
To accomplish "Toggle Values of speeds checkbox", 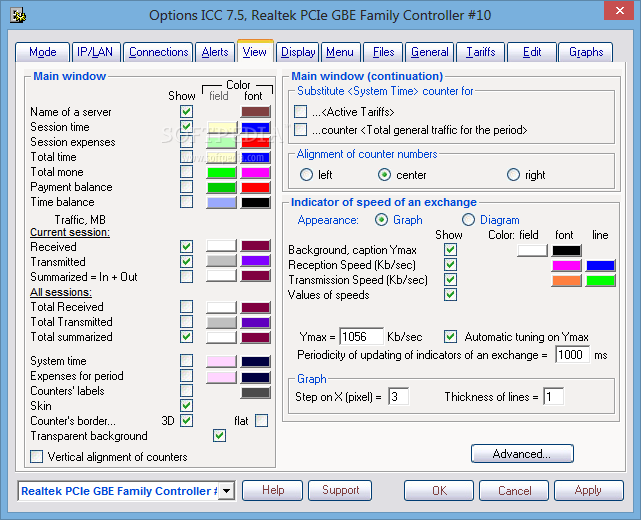I will (x=450, y=294).
